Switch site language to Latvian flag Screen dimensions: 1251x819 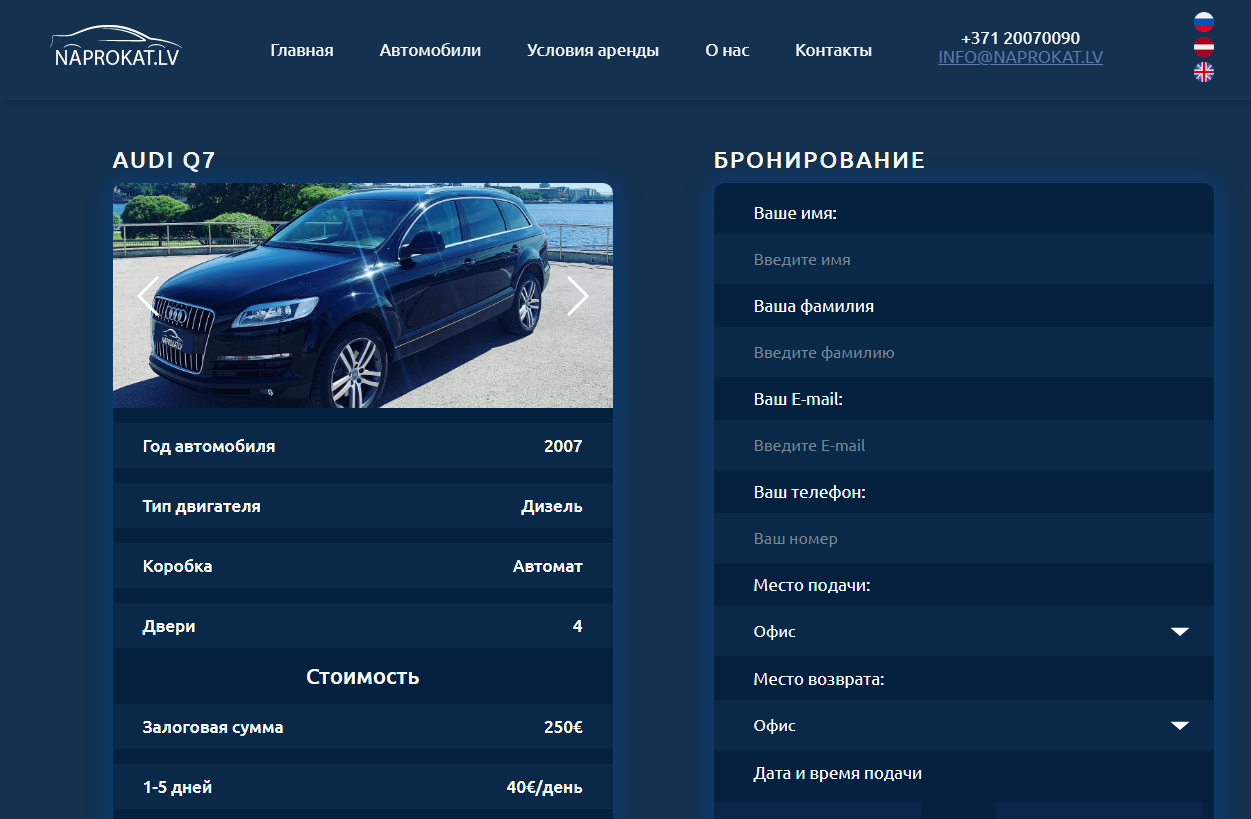coord(1204,47)
